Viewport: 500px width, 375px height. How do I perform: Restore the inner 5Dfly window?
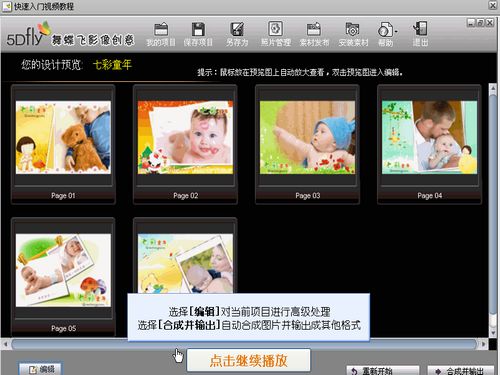(480, 23)
